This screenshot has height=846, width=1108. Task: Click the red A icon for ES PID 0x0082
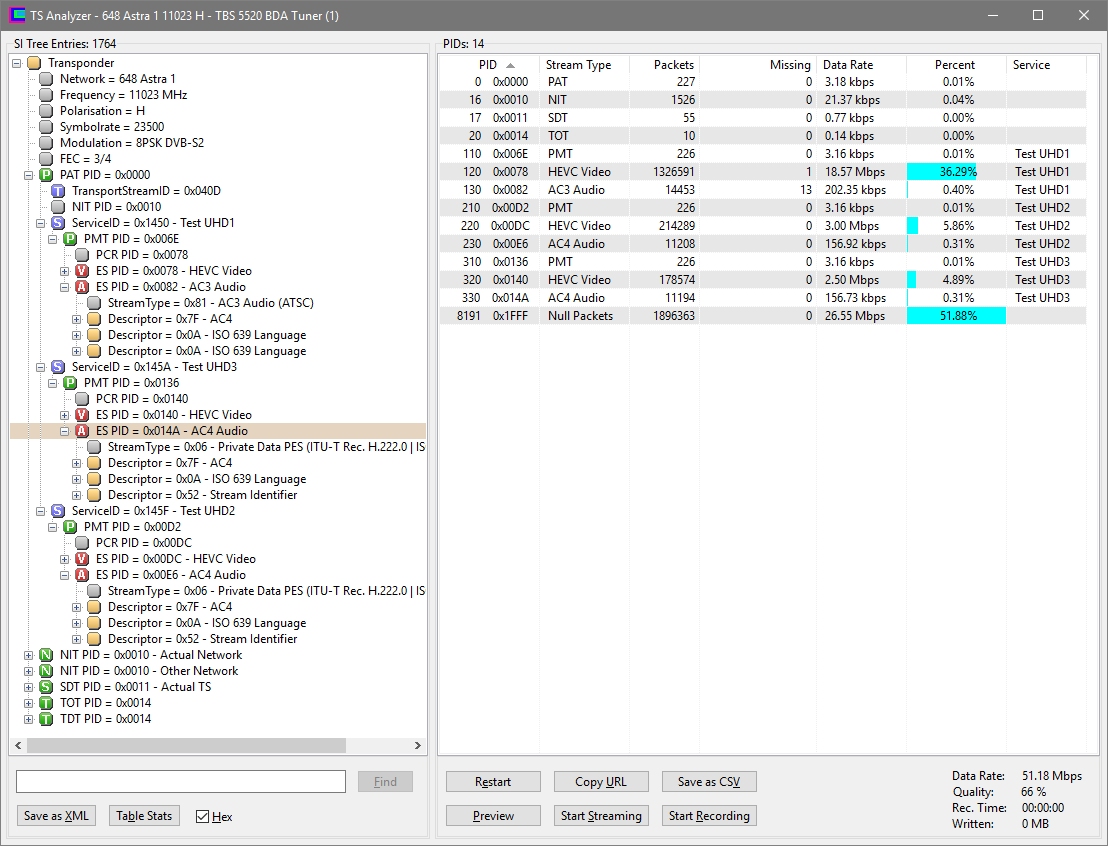[81, 287]
